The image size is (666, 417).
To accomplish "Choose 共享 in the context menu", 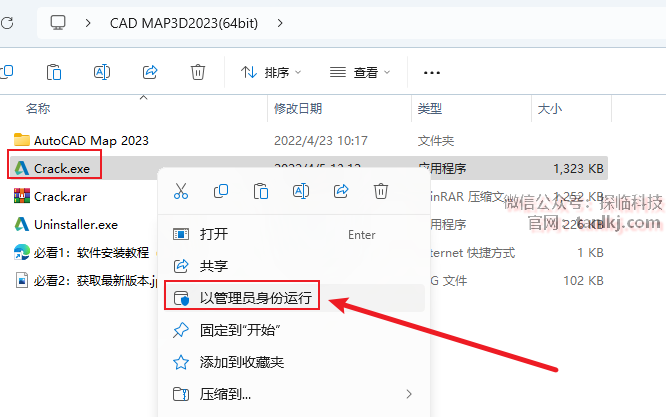I will point(294,266).
